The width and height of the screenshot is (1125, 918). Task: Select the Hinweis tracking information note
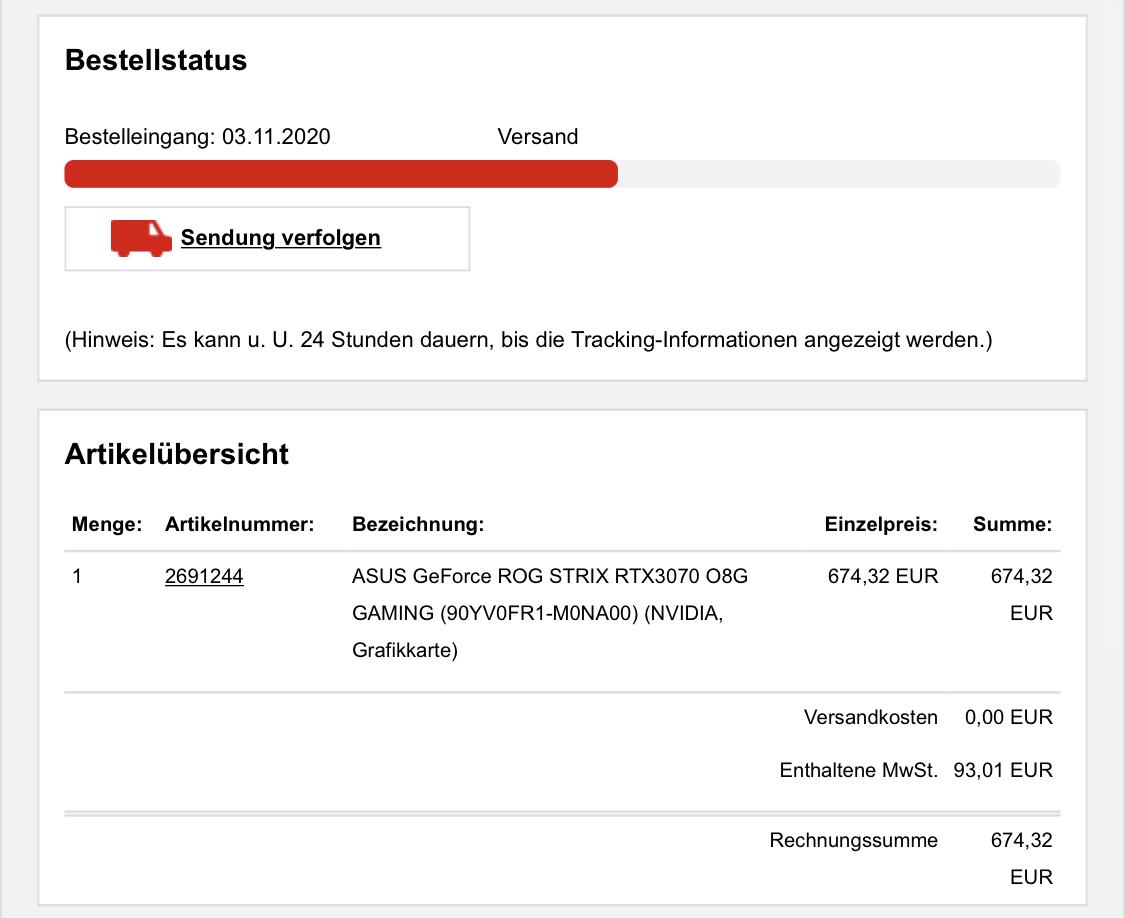click(529, 339)
